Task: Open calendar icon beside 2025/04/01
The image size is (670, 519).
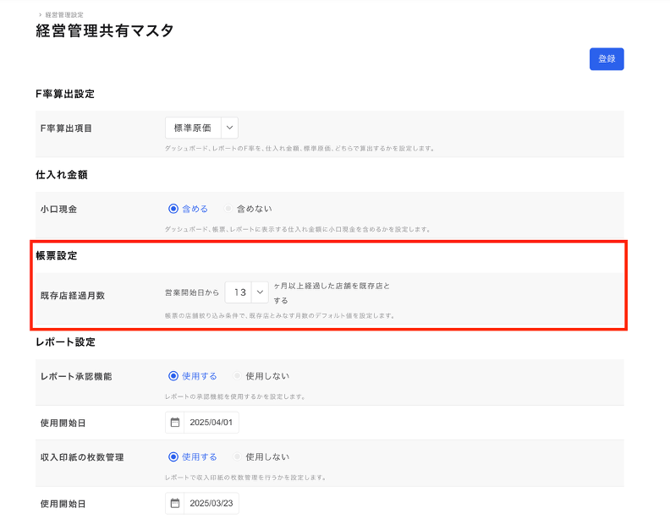Action: pos(175,423)
